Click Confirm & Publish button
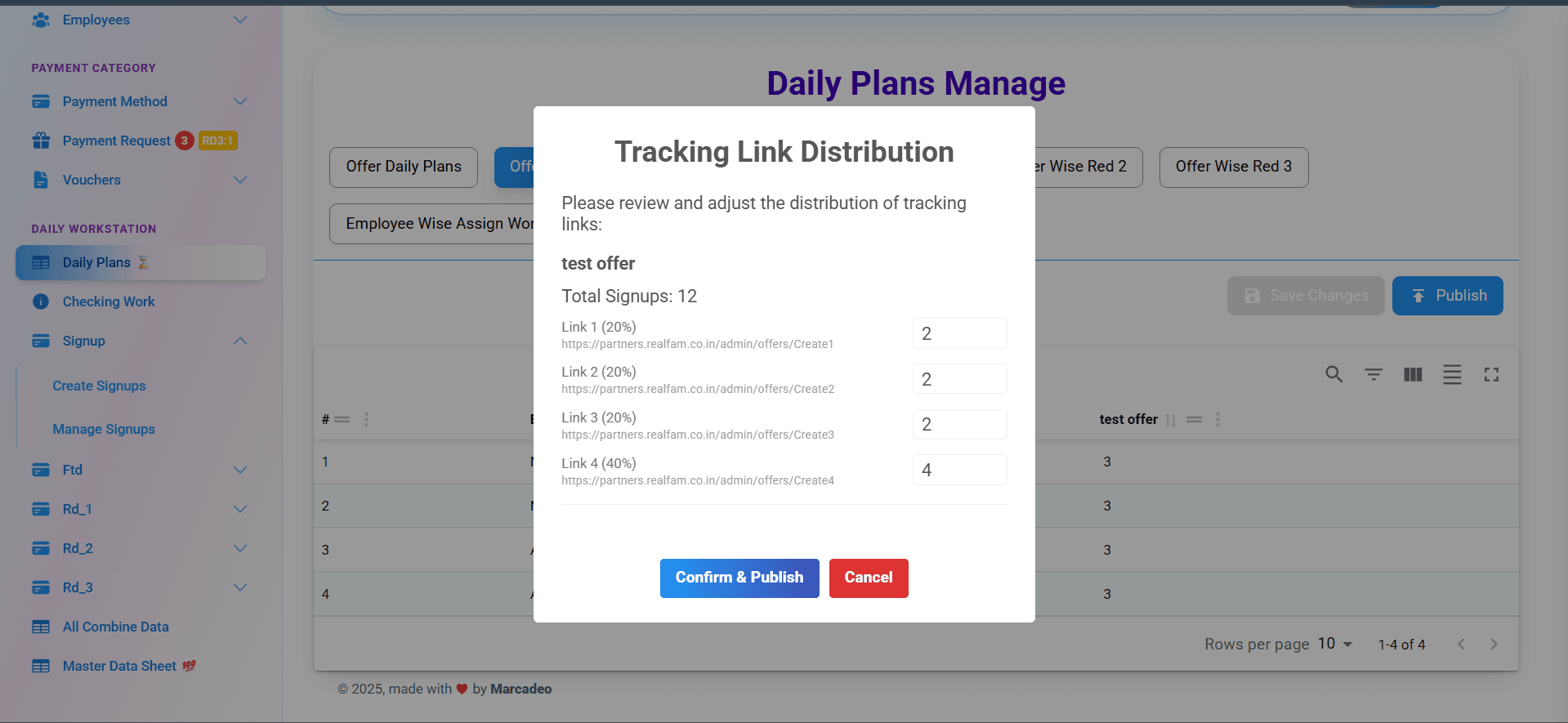 click(739, 578)
